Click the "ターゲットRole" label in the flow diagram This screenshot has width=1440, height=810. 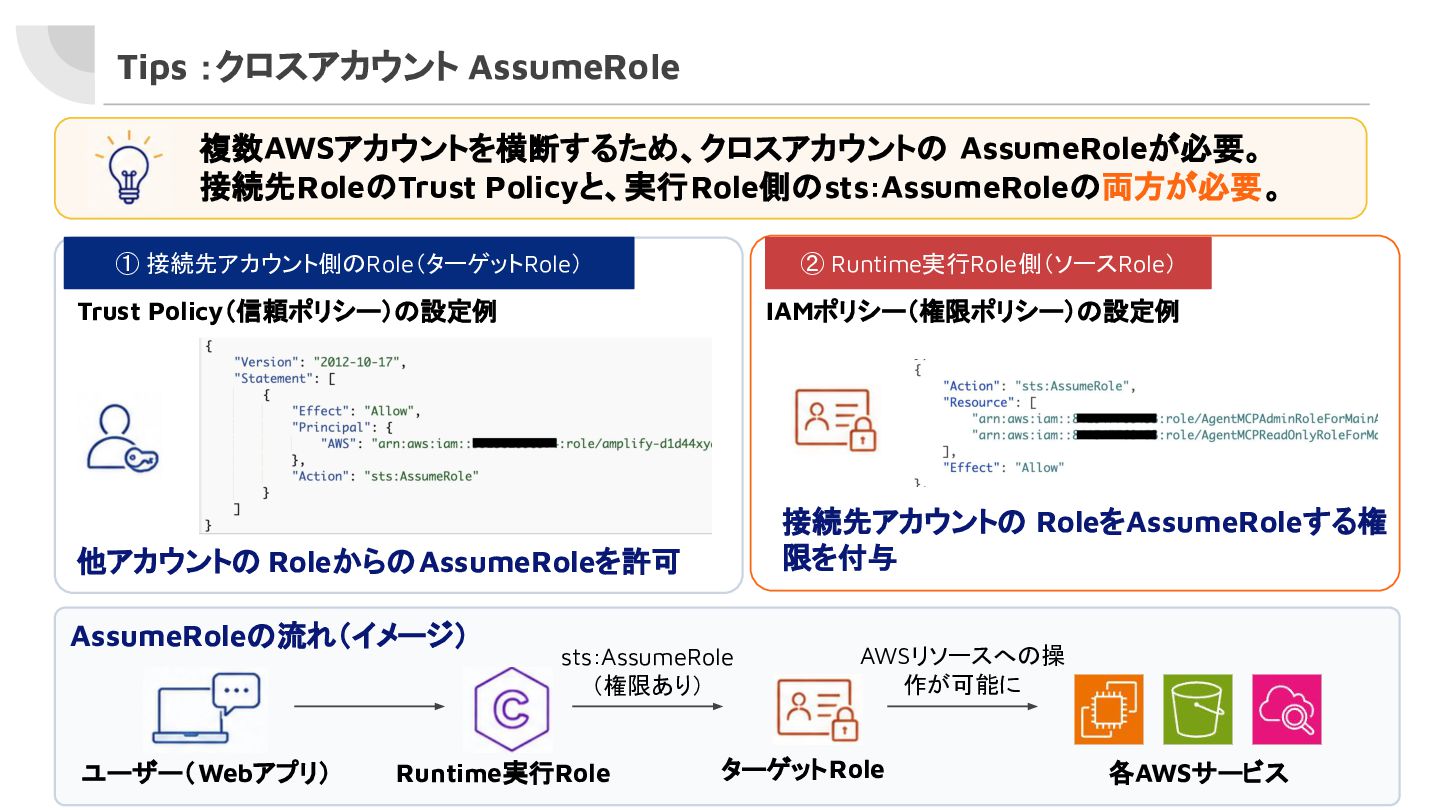pyautogui.click(x=802, y=769)
